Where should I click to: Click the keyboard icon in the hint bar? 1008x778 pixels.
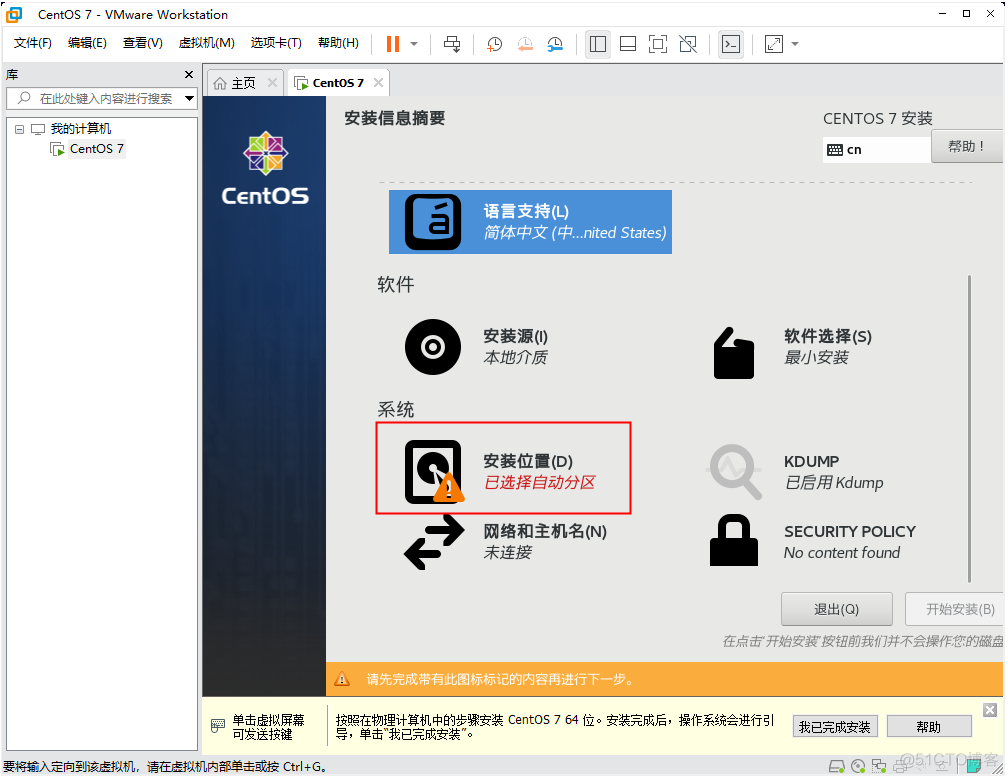coord(218,726)
